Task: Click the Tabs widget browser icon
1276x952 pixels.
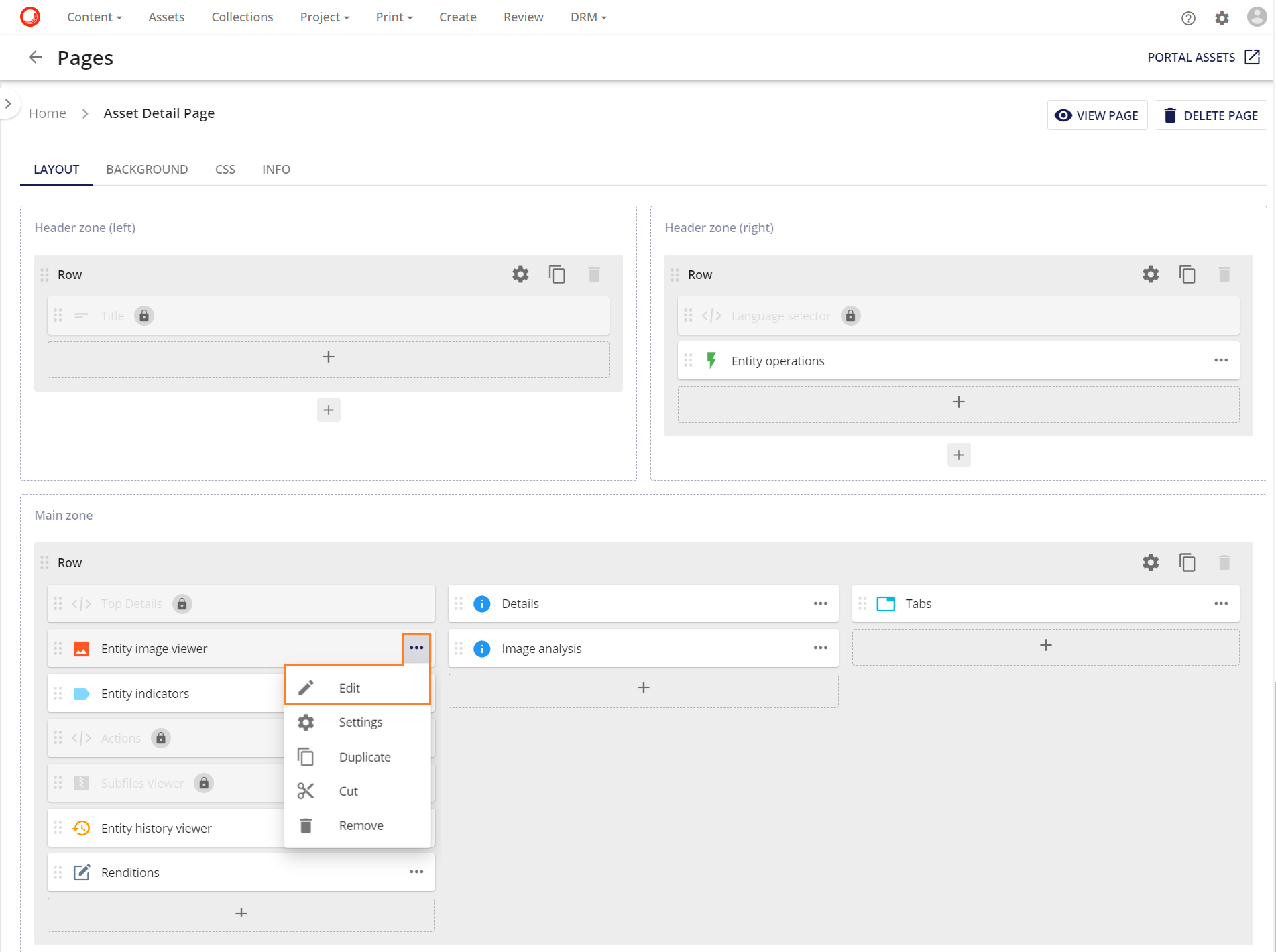Action: tap(885, 603)
